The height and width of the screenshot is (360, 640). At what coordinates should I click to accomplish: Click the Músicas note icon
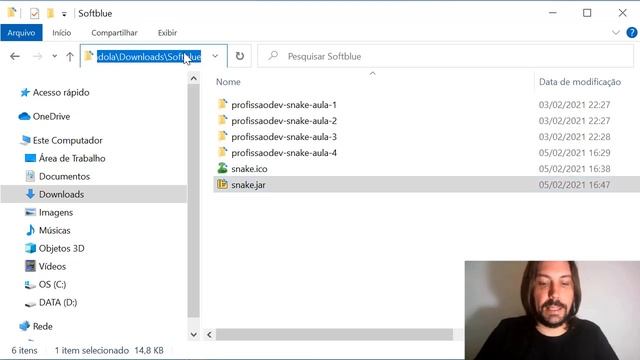click(x=30, y=230)
